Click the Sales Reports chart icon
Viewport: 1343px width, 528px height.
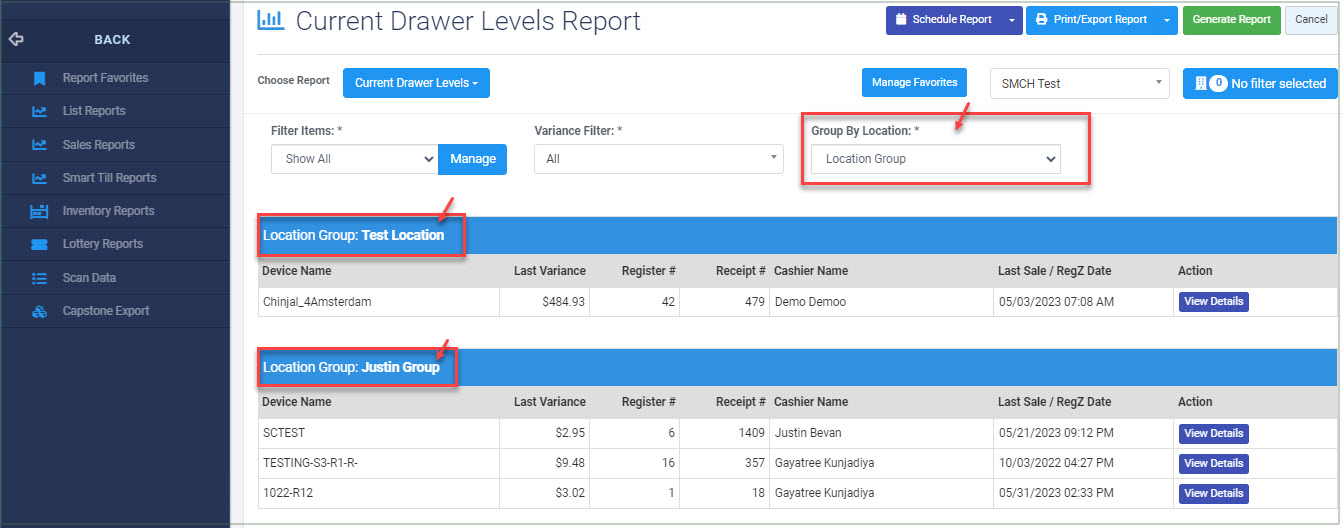point(39,145)
